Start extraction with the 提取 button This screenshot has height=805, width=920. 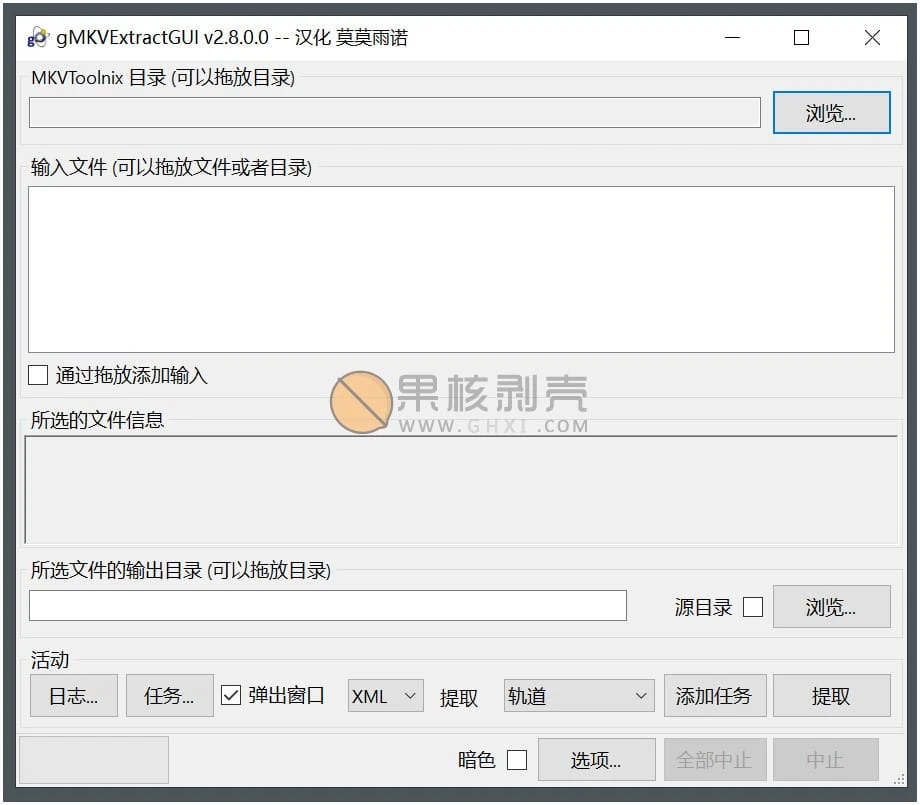coord(833,695)
